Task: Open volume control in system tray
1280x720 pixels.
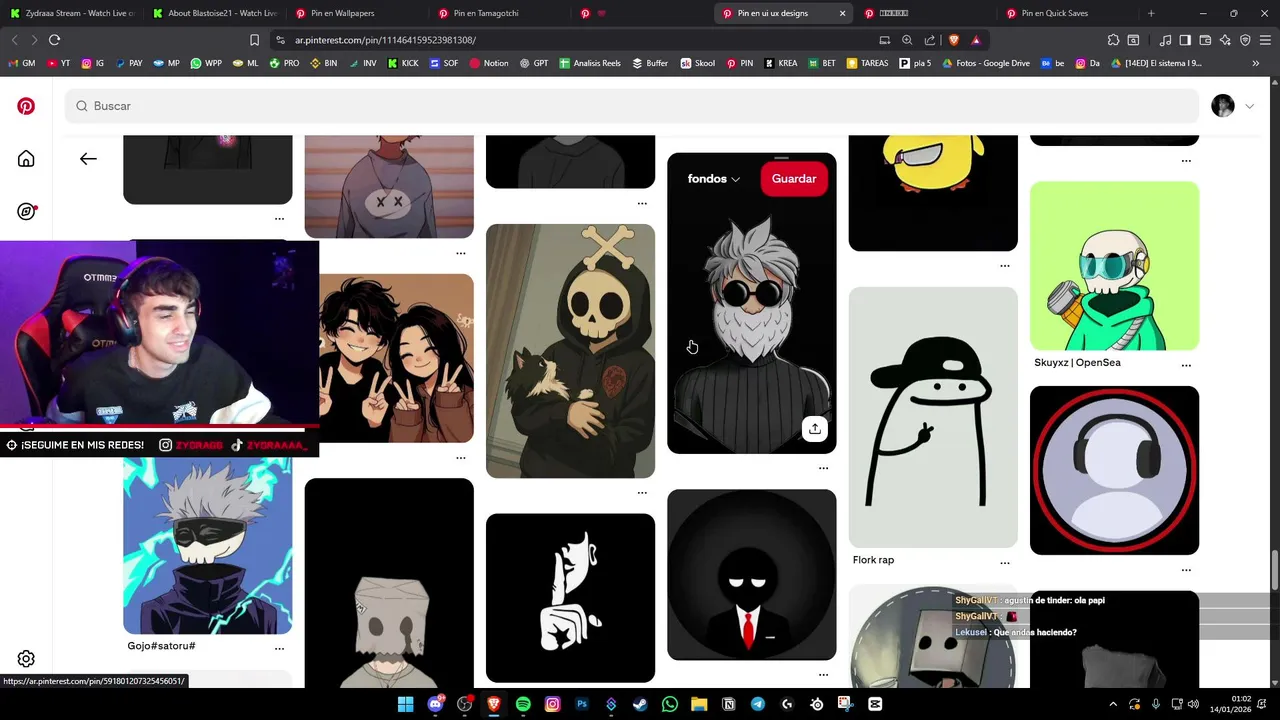Action: (x=1193, y=704)
